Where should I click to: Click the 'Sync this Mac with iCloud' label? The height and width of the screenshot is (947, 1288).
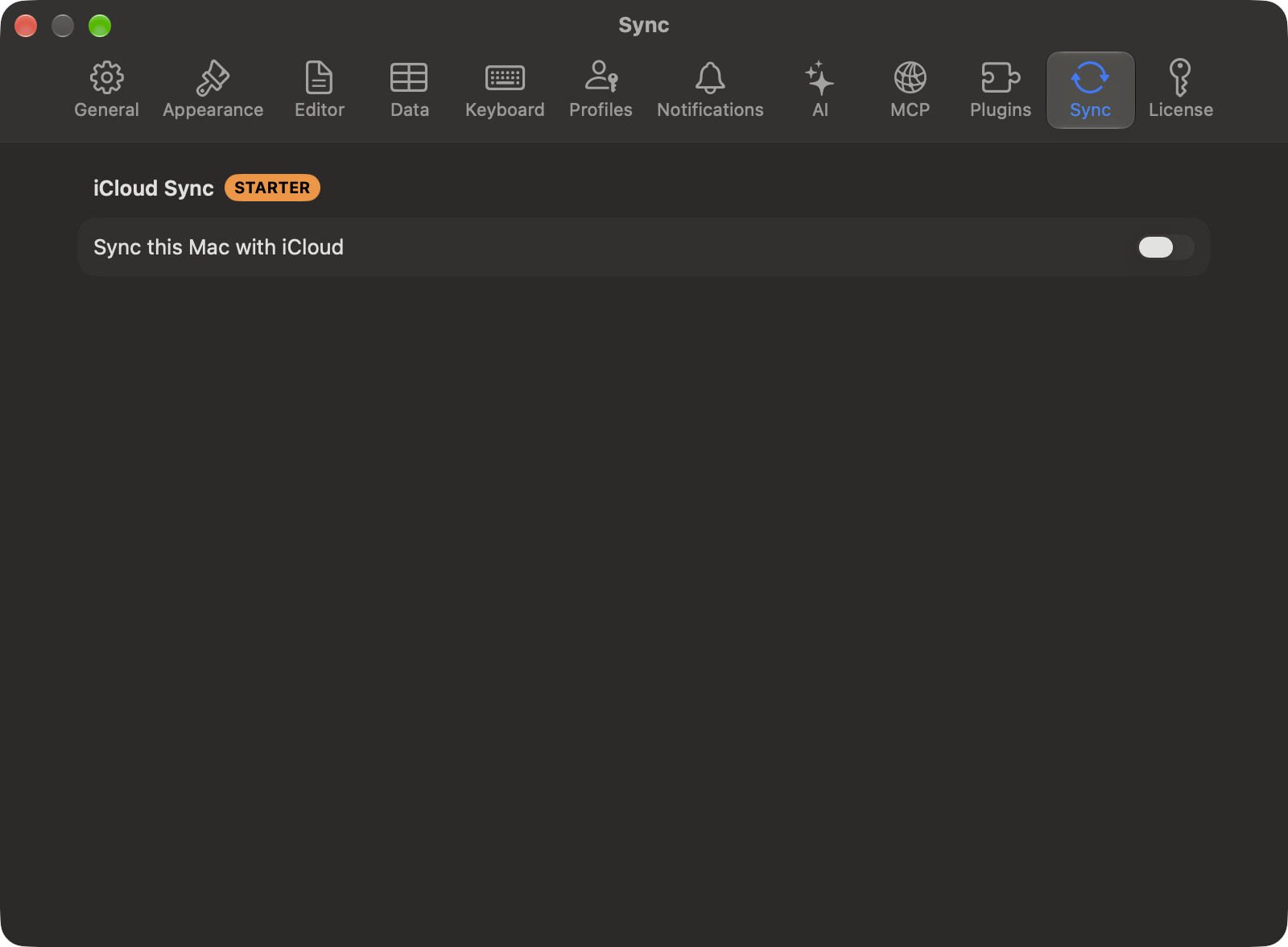point(218,247)
